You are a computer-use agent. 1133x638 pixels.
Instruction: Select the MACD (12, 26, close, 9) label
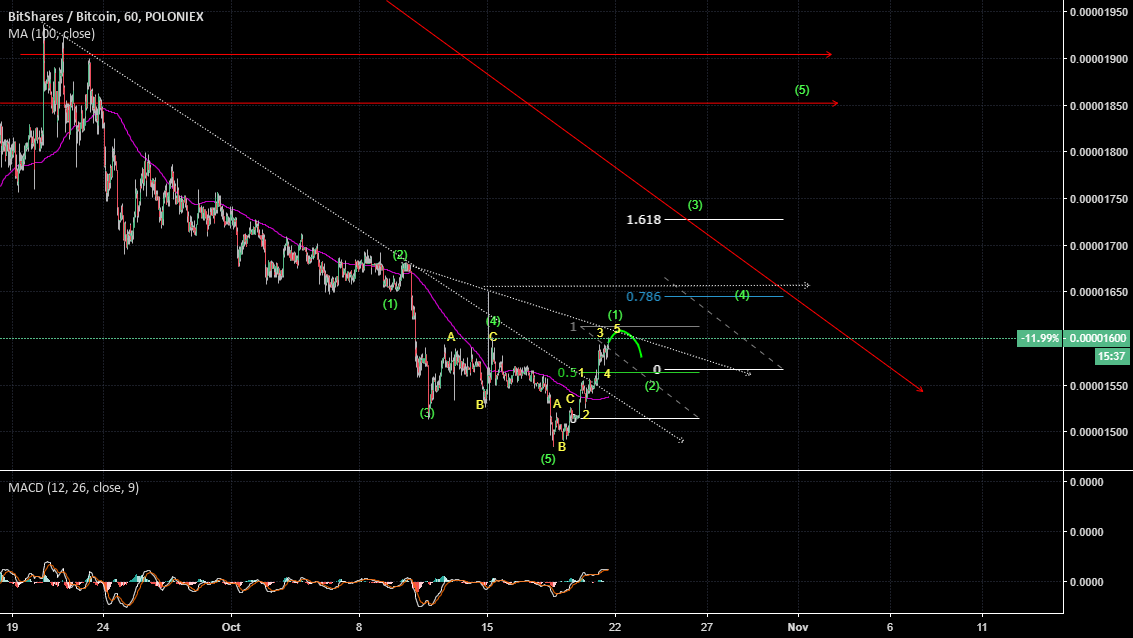click(x=74, y=488)
